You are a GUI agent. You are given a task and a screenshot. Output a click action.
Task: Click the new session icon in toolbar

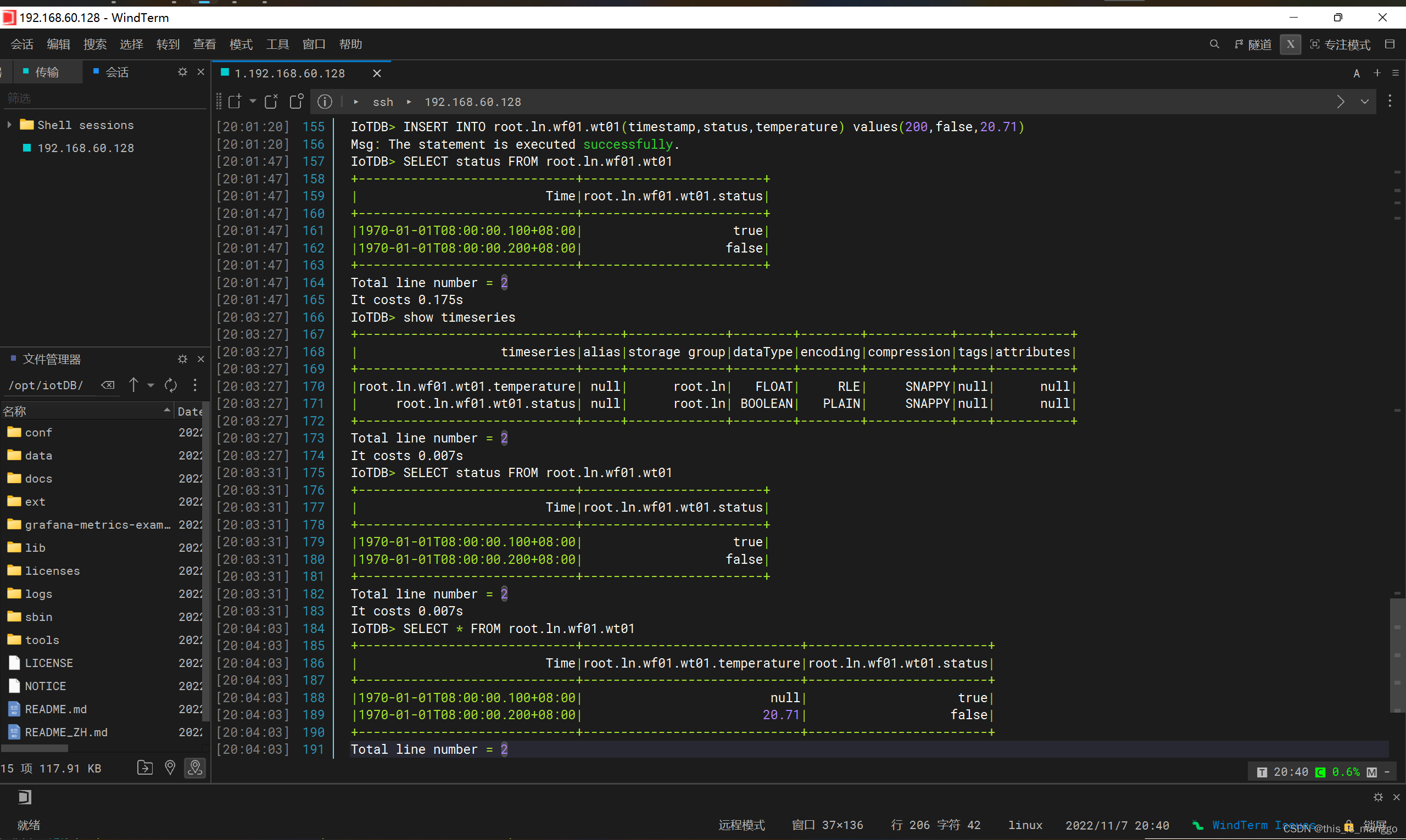tap(235, 102)
